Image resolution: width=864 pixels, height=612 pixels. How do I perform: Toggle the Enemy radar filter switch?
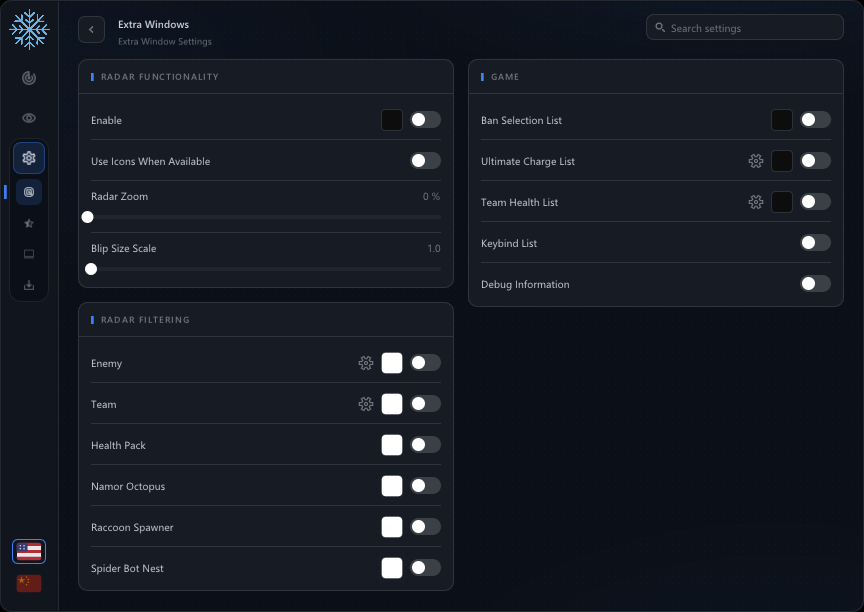tap(425, 363)
